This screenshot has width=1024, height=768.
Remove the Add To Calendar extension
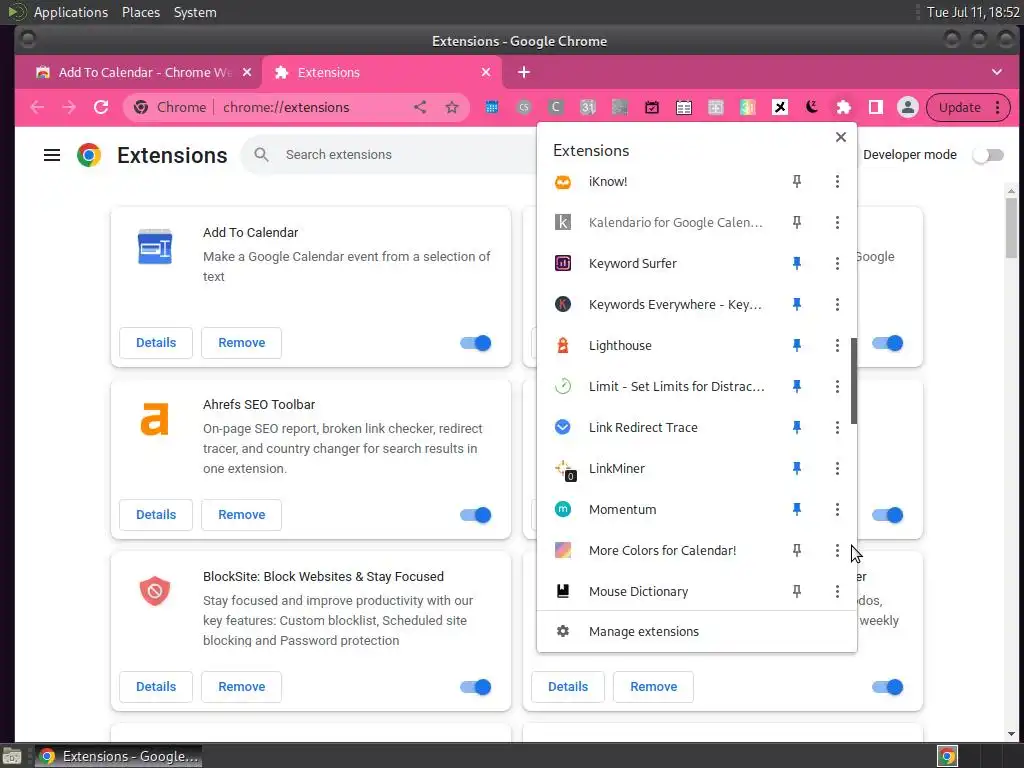click(x=242, y=343)
